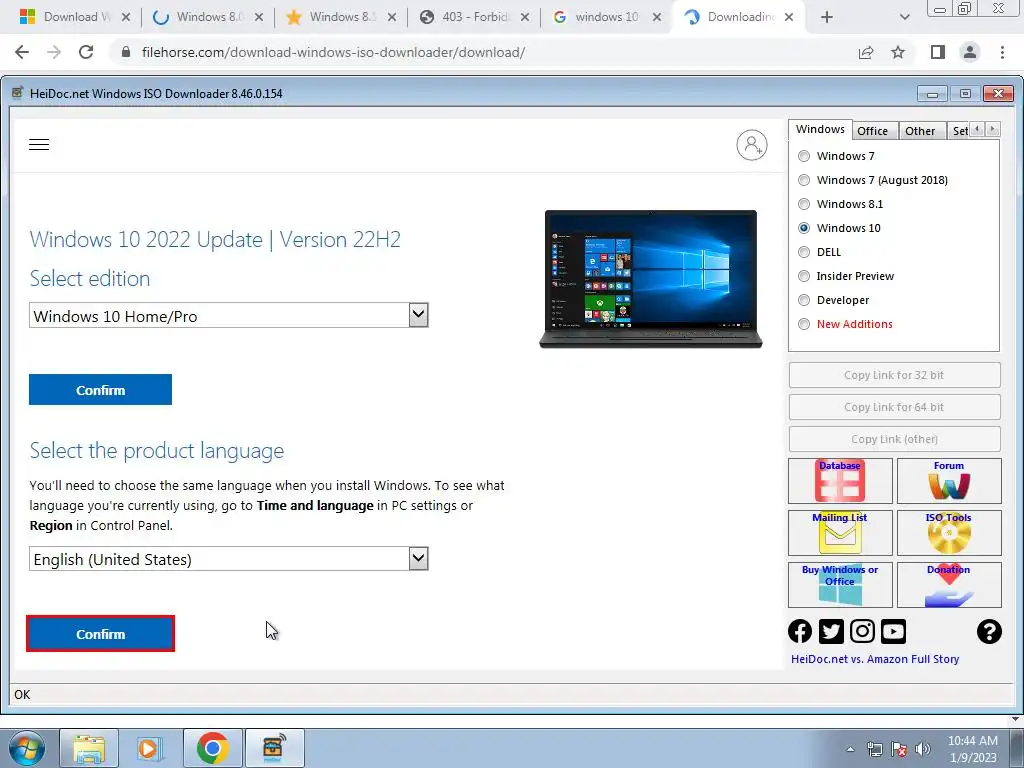Confirm the selected Windows edition

point(101,390)
